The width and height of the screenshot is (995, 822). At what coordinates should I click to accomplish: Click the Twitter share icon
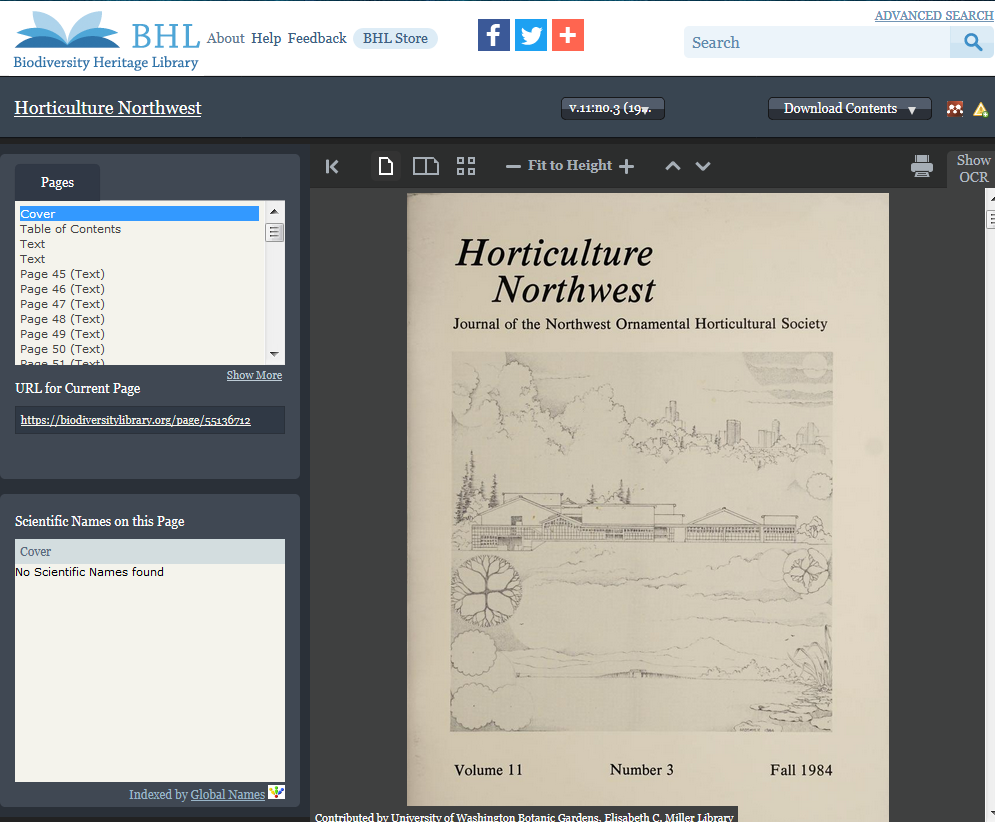(x=531, y=35)
